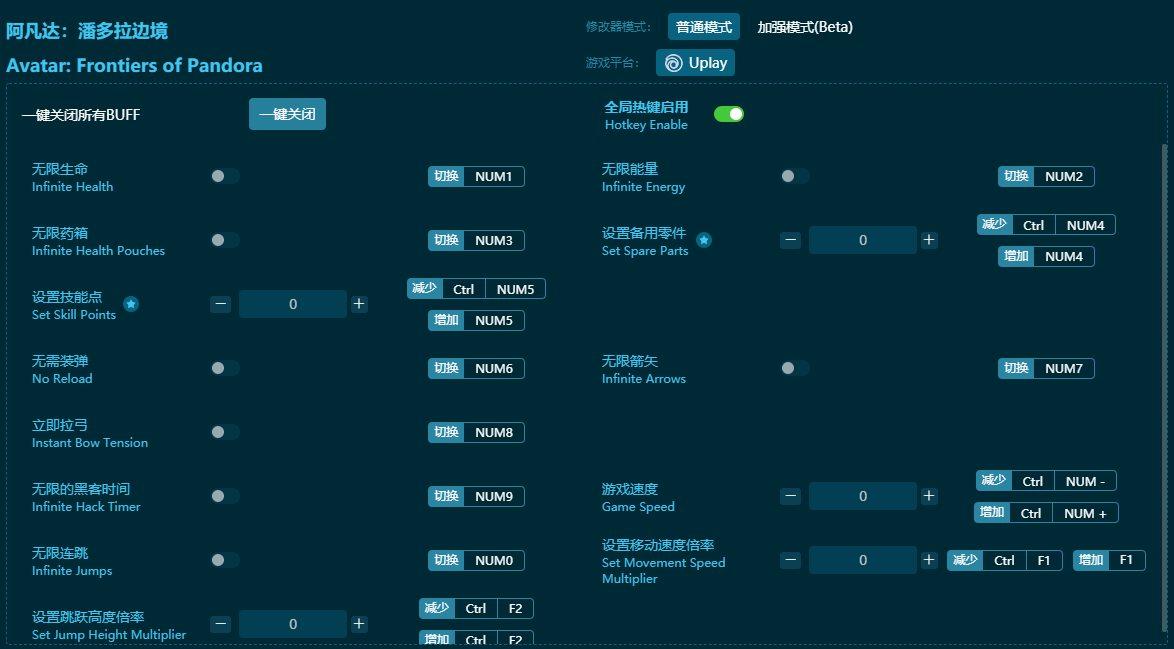Turn on No Reload switch

point(225,368)
